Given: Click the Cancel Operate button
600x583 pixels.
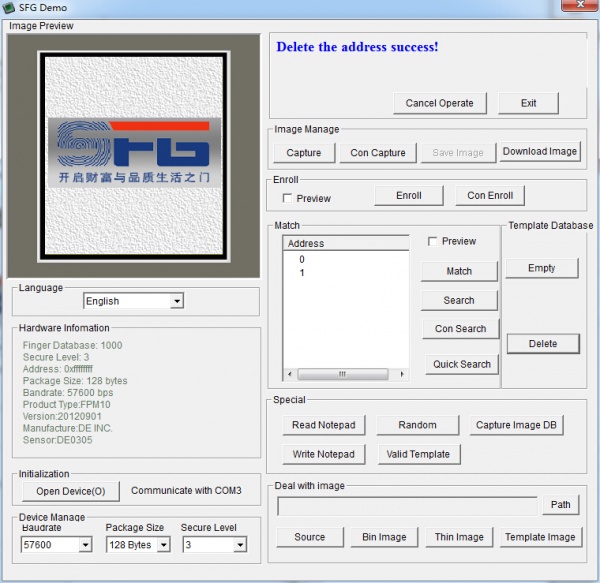Looking at the screenshot, I should [440, 103].
